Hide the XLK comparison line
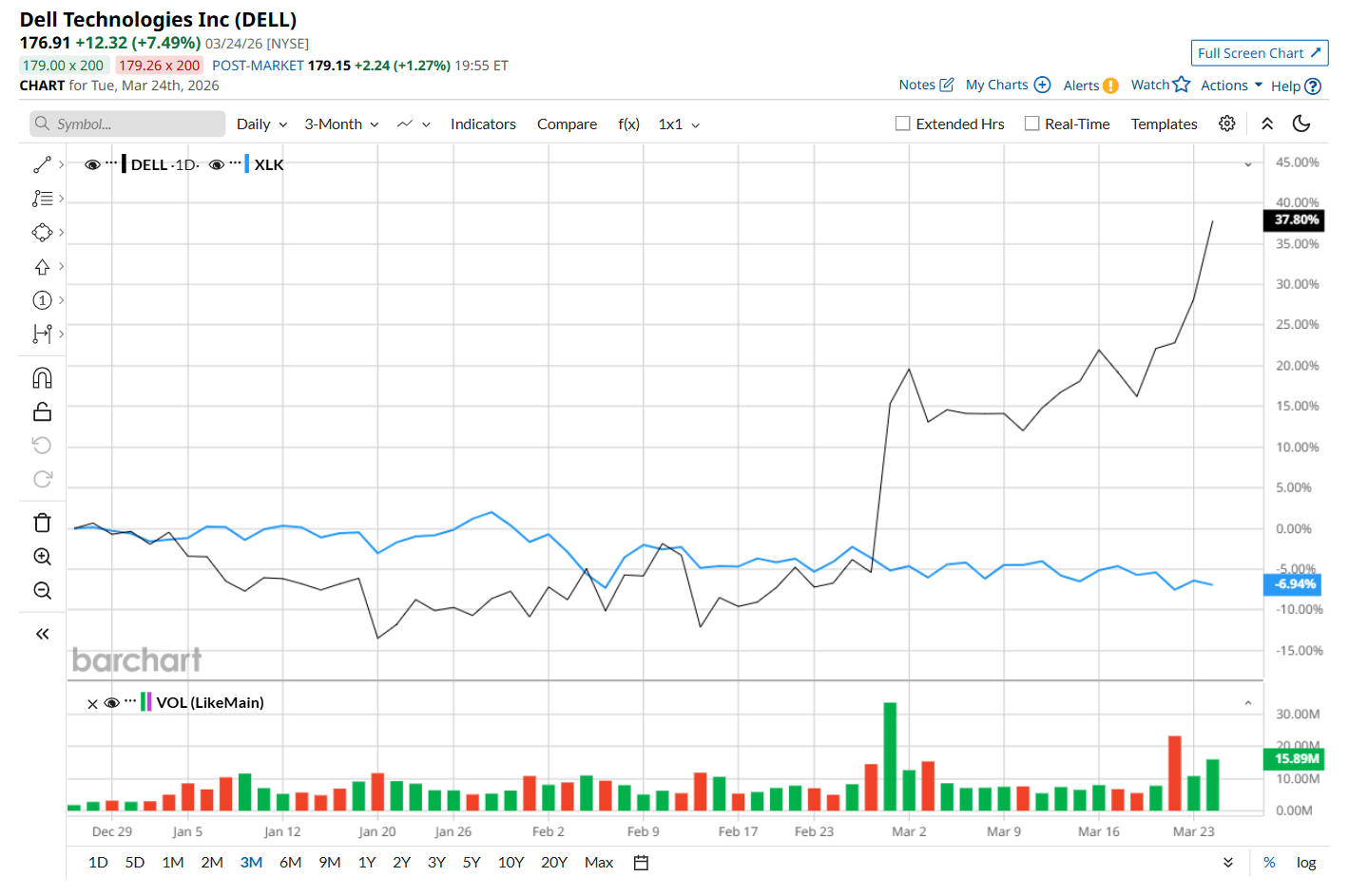 (217, 164)
